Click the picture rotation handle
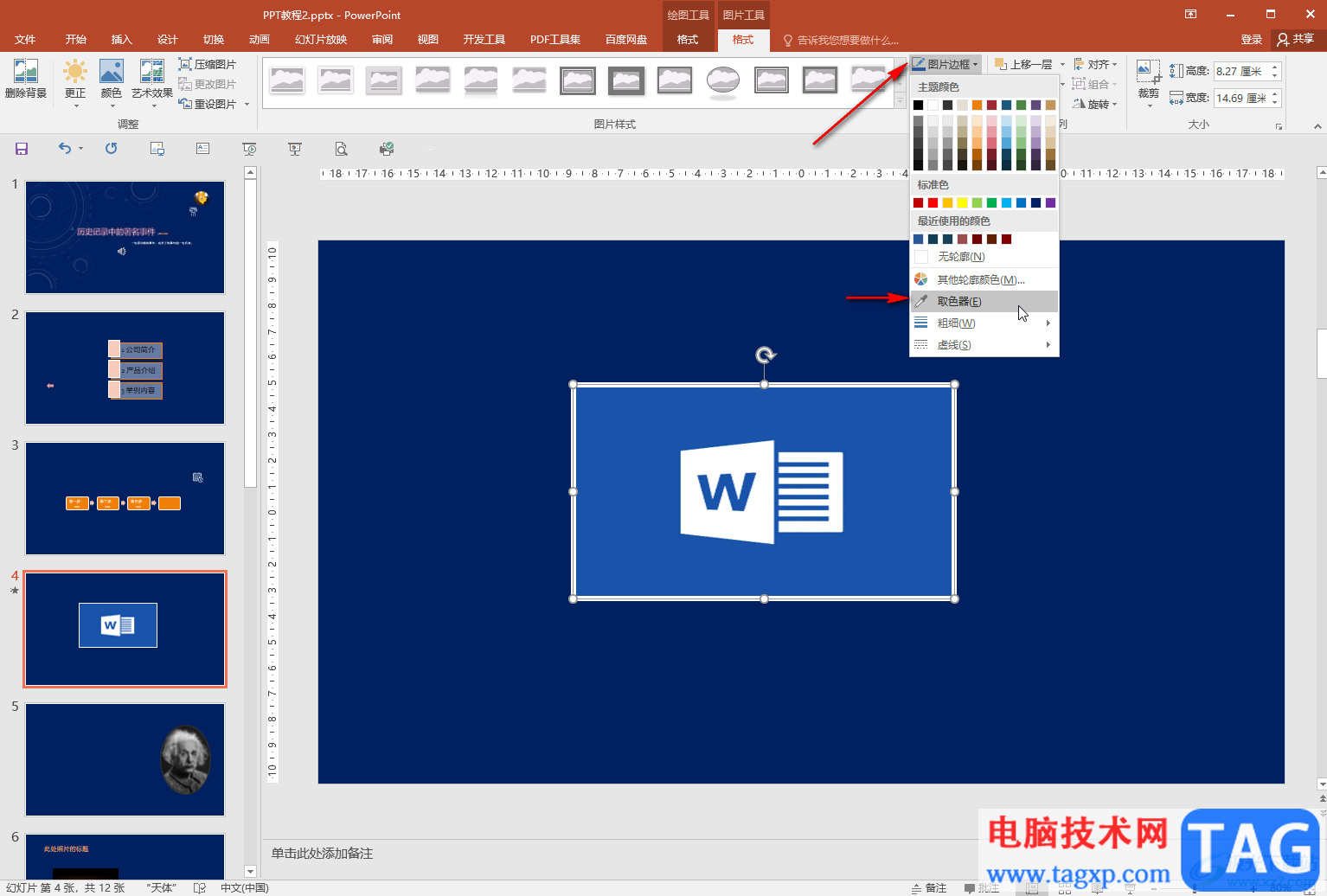1327x896 pixels. coord(765,355)
